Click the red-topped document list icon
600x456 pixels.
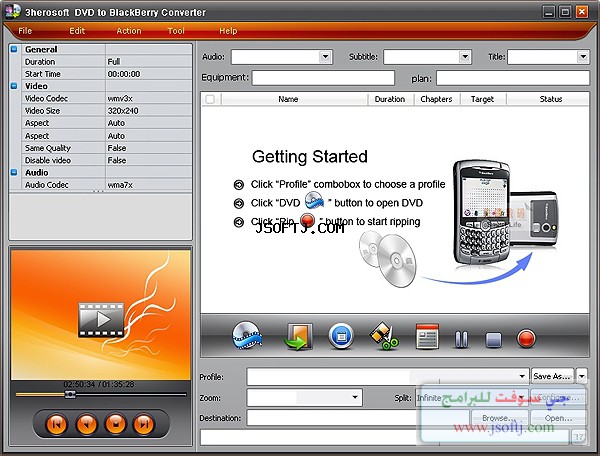point(427,337)
